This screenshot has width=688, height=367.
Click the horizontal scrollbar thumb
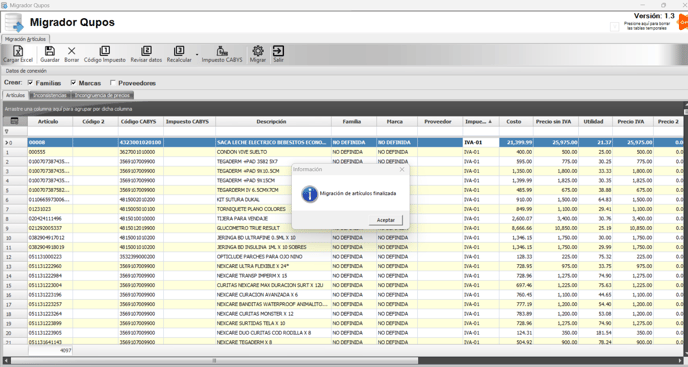(214, 360)
